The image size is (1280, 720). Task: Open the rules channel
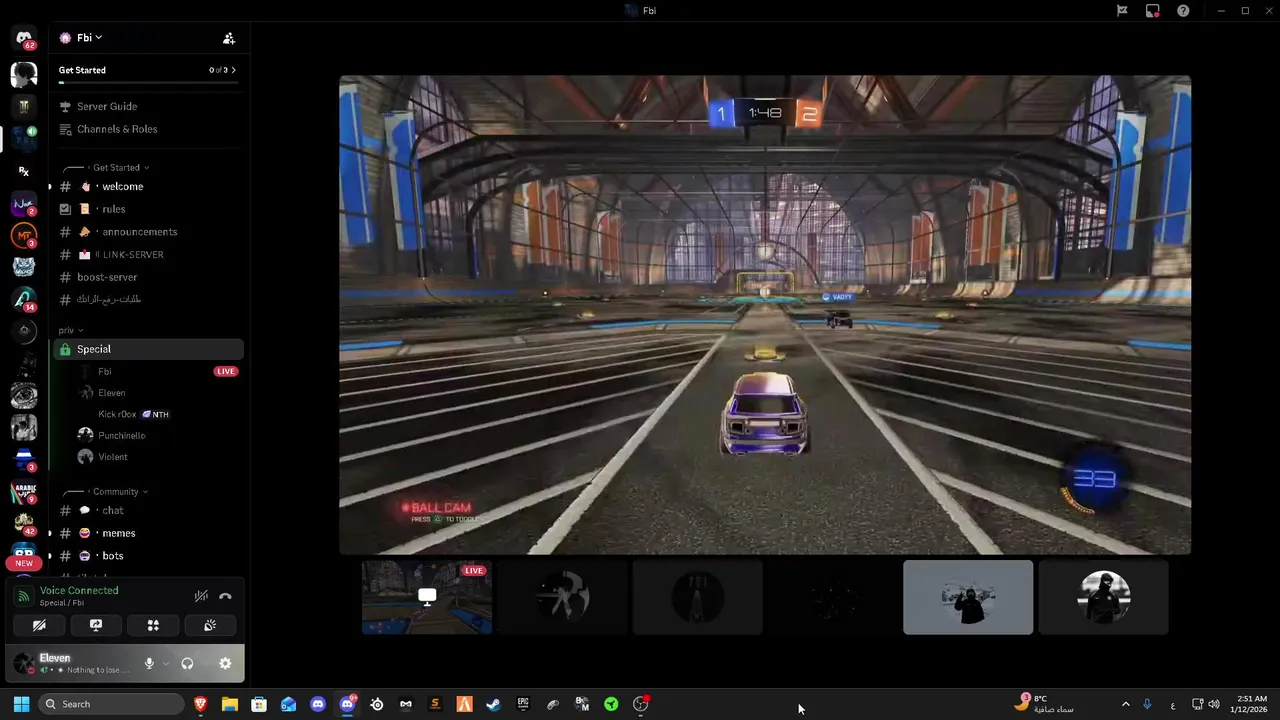pyautogui.click(x=148, y=209)
